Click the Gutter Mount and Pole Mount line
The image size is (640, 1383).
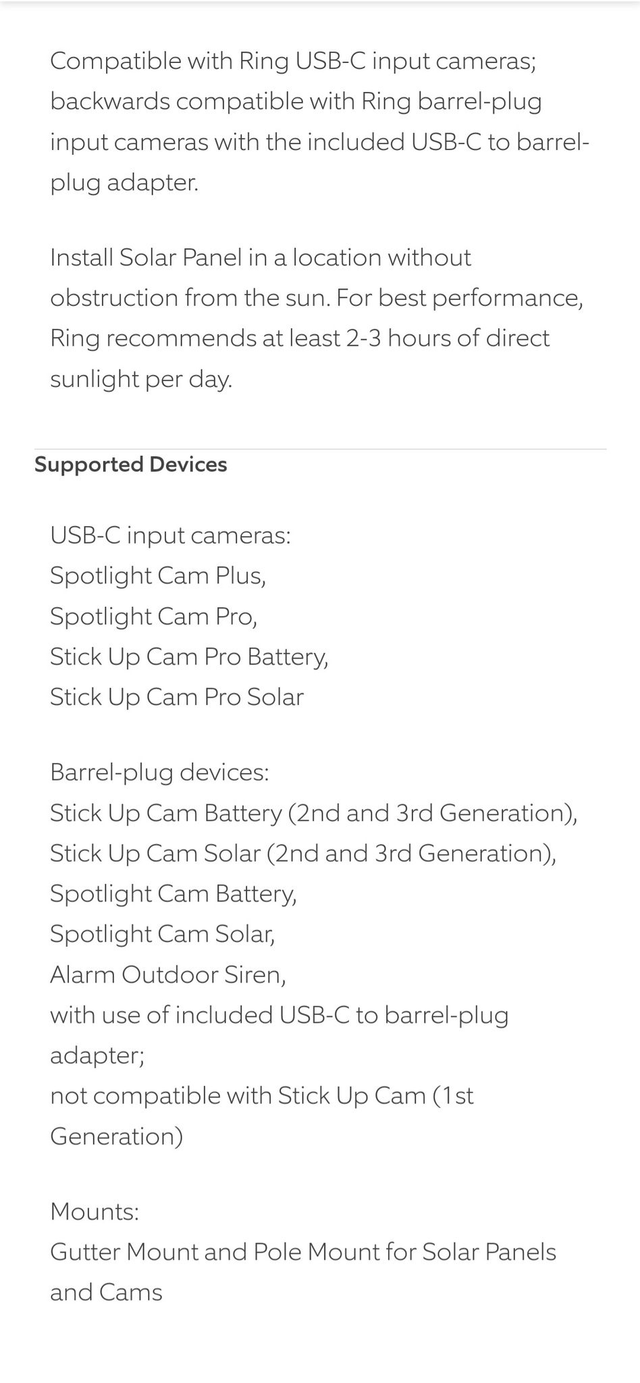303,1252
